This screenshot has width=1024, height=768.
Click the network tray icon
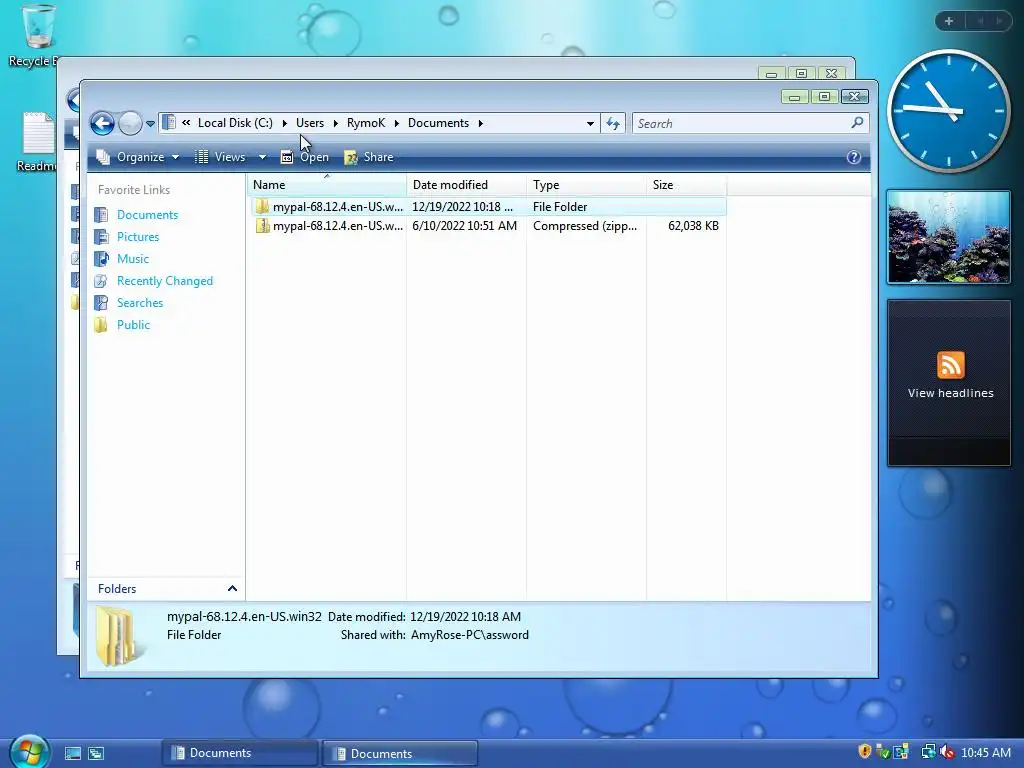click(927, 752)
